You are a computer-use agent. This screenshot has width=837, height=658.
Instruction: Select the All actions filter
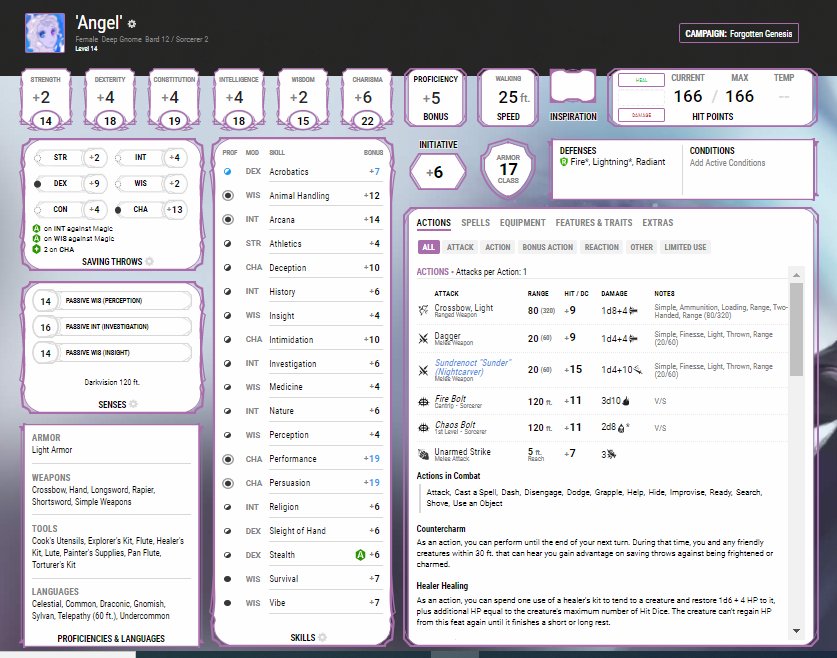tap(428, 247)
